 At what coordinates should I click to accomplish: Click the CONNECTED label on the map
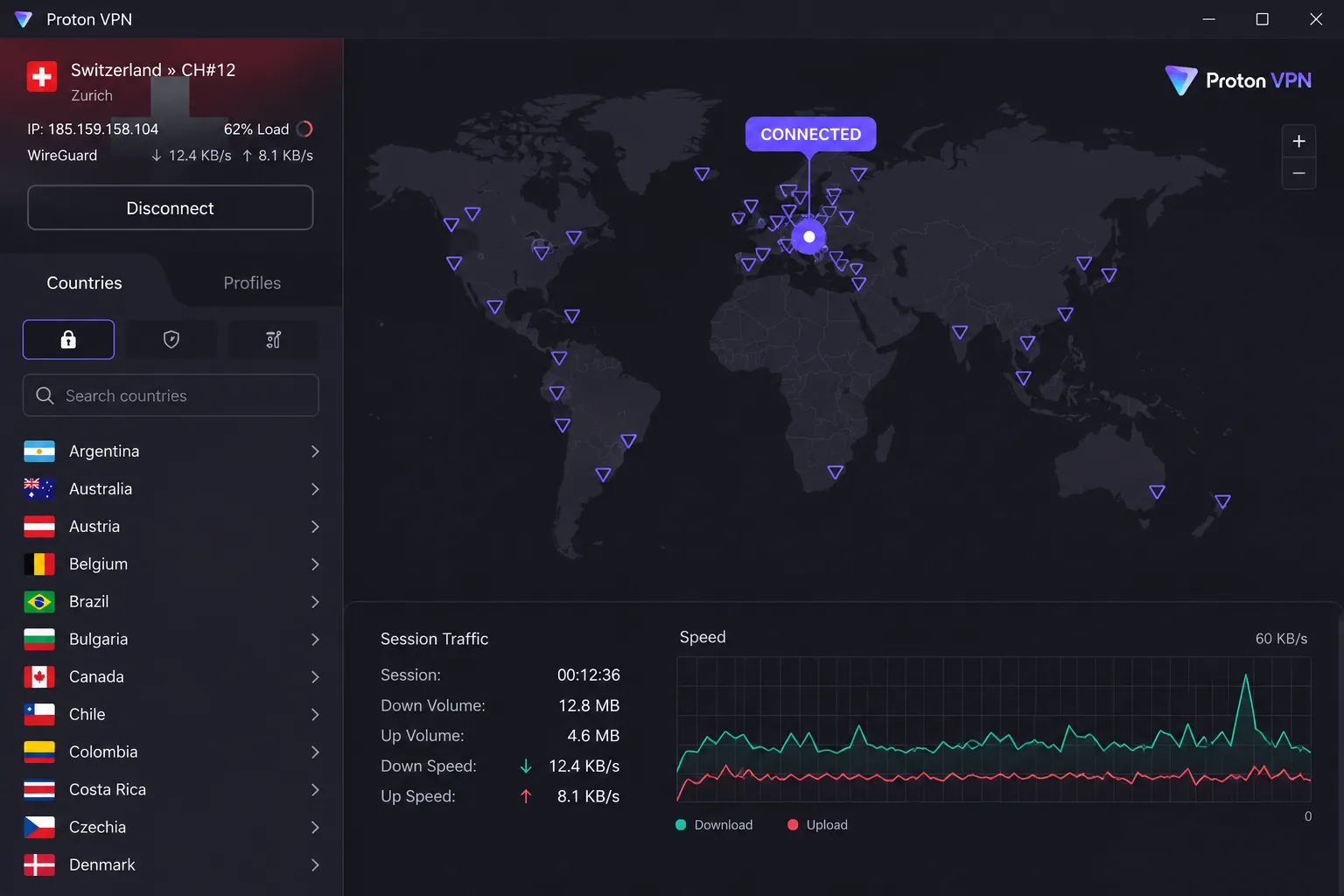tap(810, 134)
